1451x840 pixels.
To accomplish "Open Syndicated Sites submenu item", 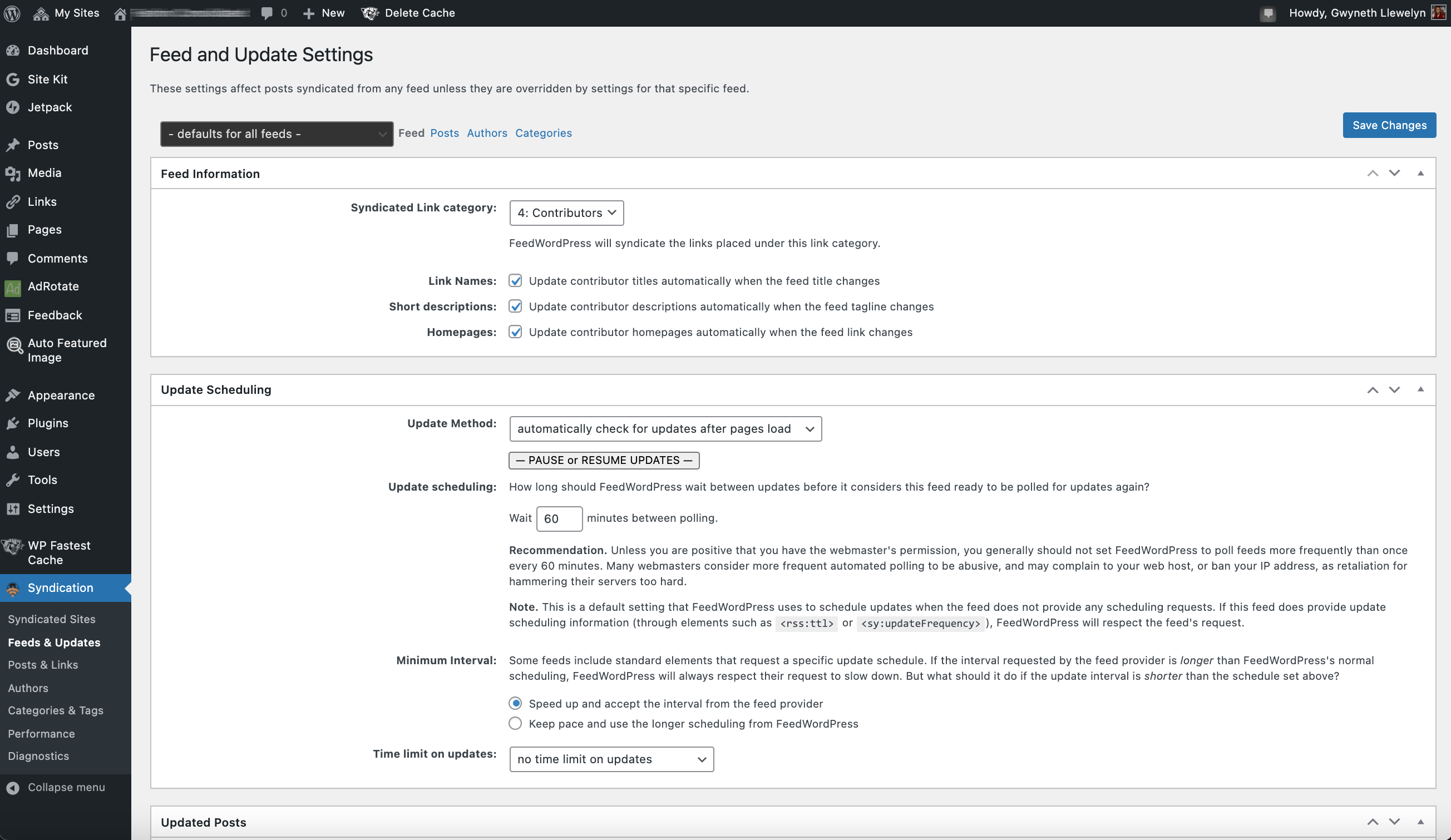I will pos(52,620).
